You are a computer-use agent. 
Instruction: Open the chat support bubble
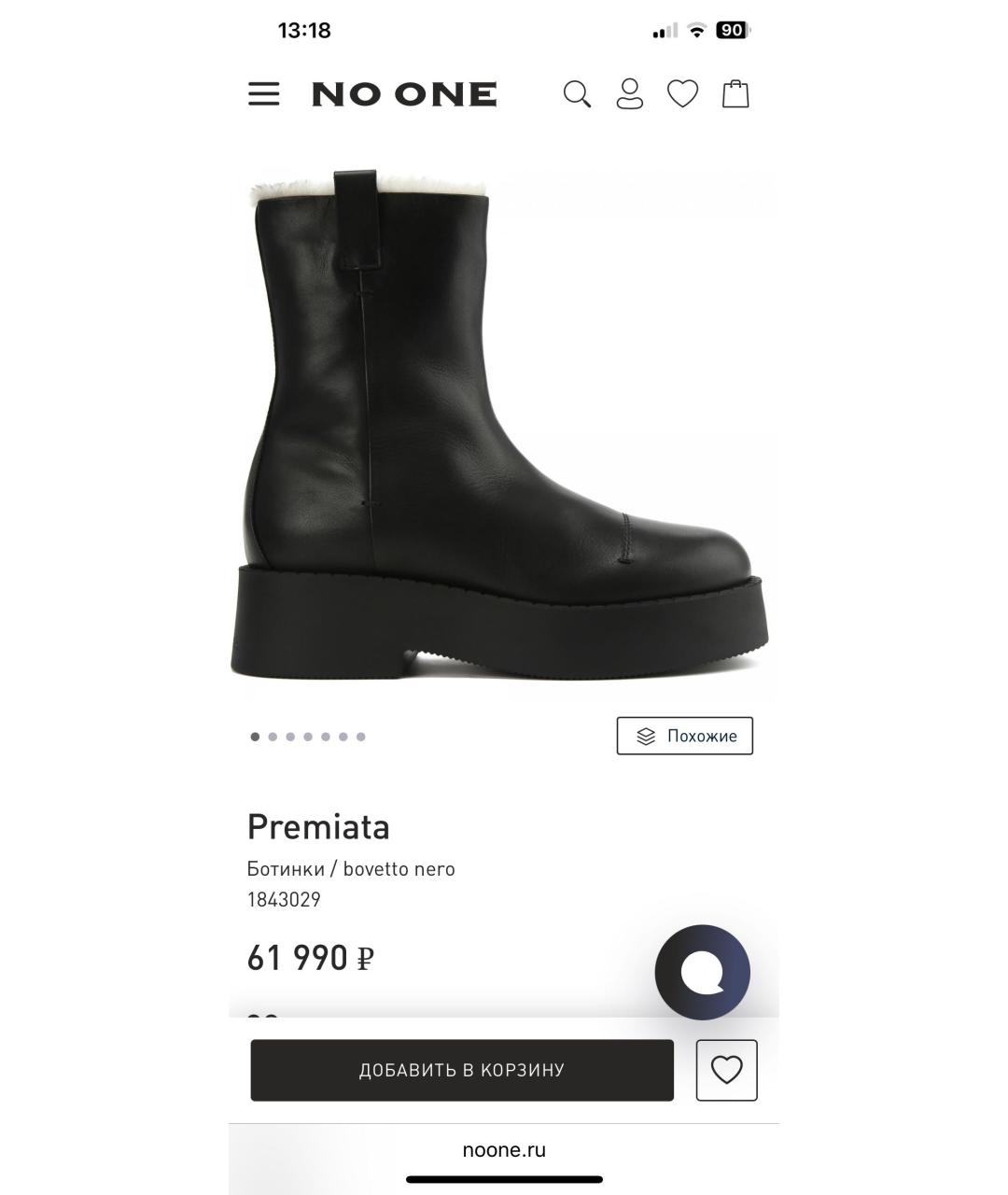pos(702,972)
